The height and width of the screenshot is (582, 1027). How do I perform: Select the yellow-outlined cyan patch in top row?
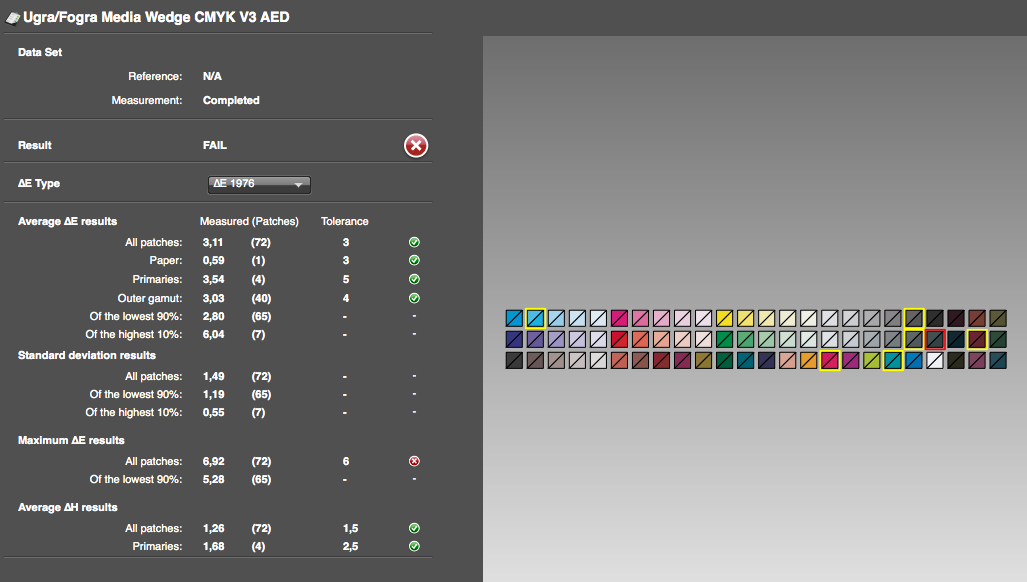pos(535,318)
